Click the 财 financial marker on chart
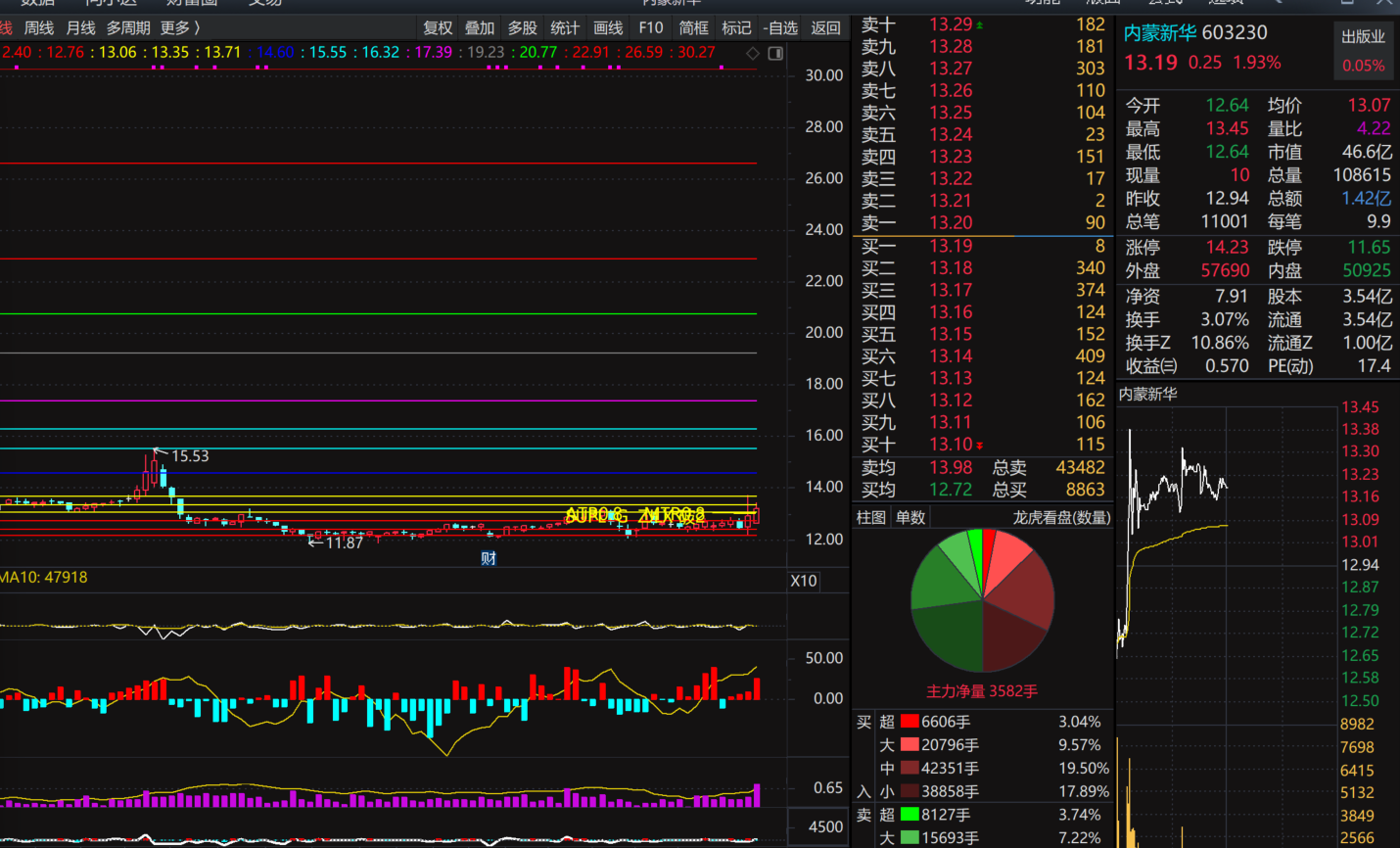The width and height of the screenshot is (1400, 848). 489,558
